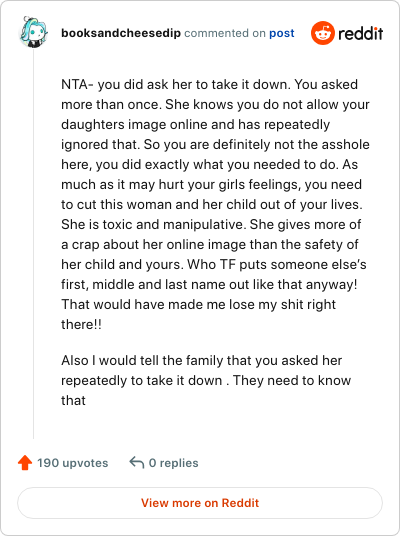Visit the booksandcheesedip user profile
Image resolution: width=400 pixels, height=536 pixels.
(121, 33)
